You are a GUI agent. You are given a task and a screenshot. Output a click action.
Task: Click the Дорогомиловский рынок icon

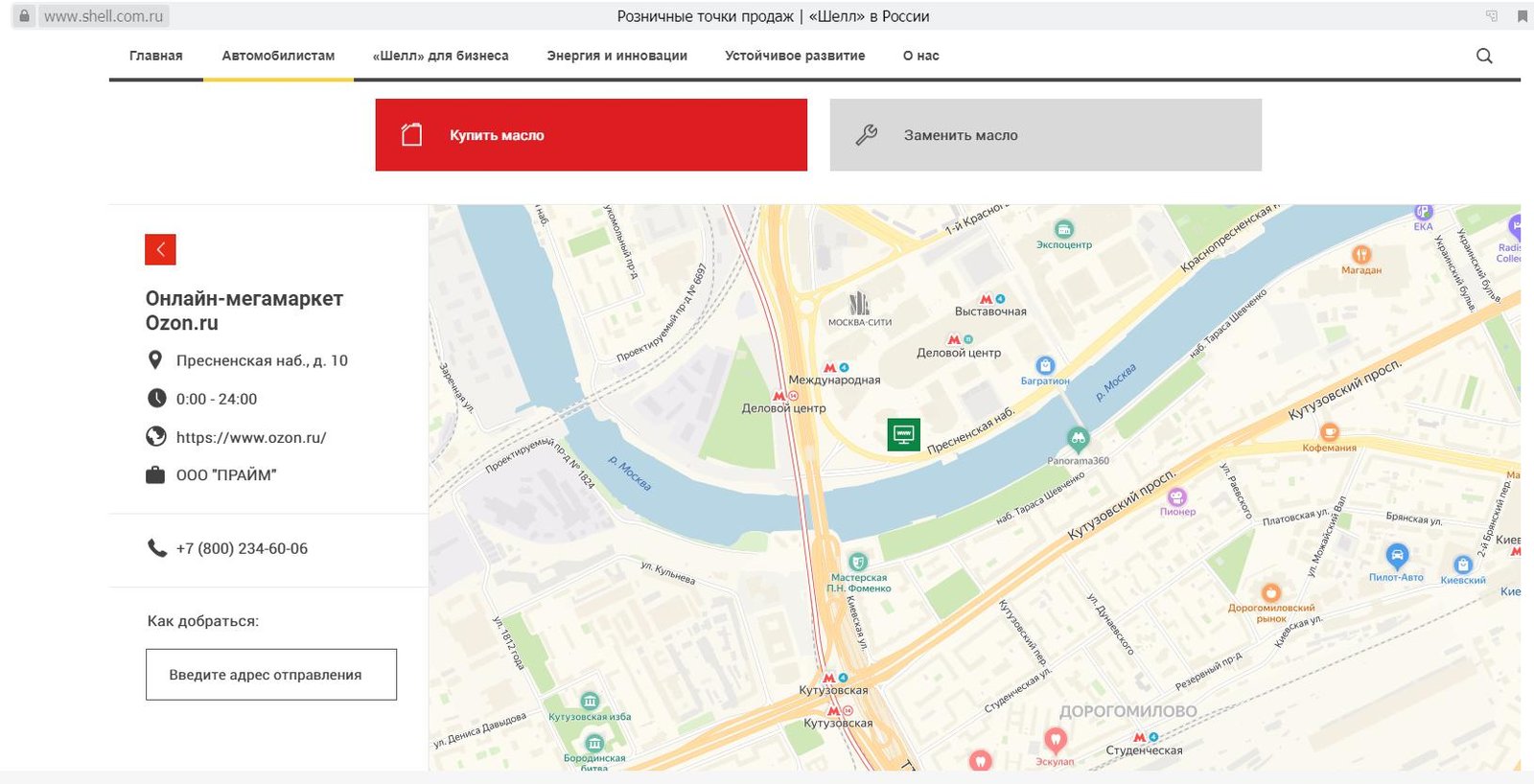coord(1271,592)
